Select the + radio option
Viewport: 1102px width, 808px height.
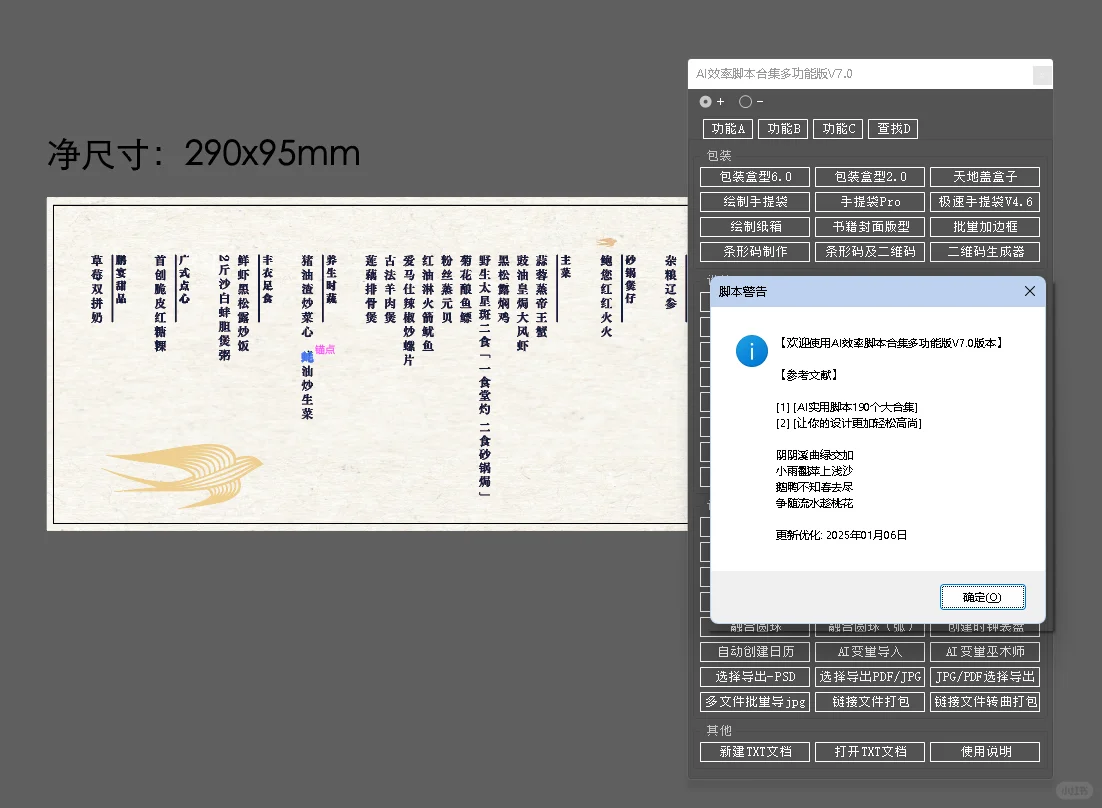[x=705, y=101]
